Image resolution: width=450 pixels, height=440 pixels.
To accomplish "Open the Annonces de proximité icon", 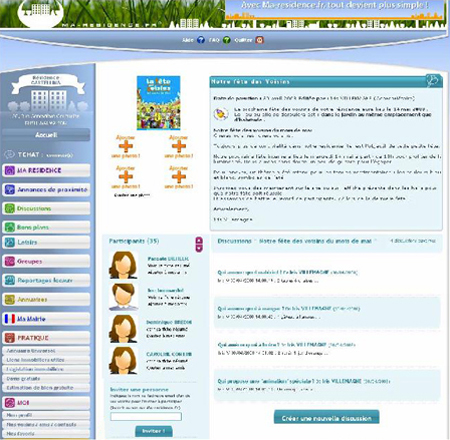I will pyautogui.click(x=9, y=189).
